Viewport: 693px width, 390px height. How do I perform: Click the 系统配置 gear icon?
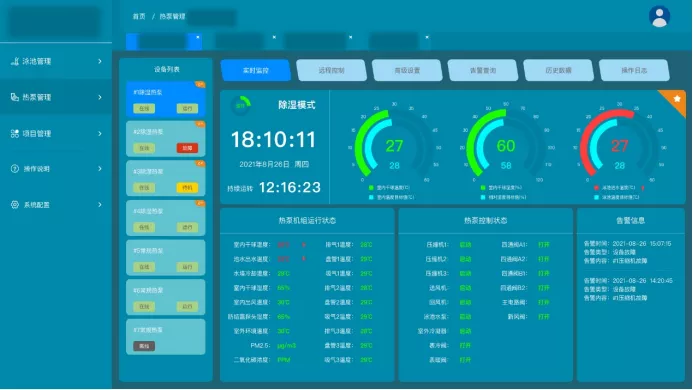coord(15,205)
